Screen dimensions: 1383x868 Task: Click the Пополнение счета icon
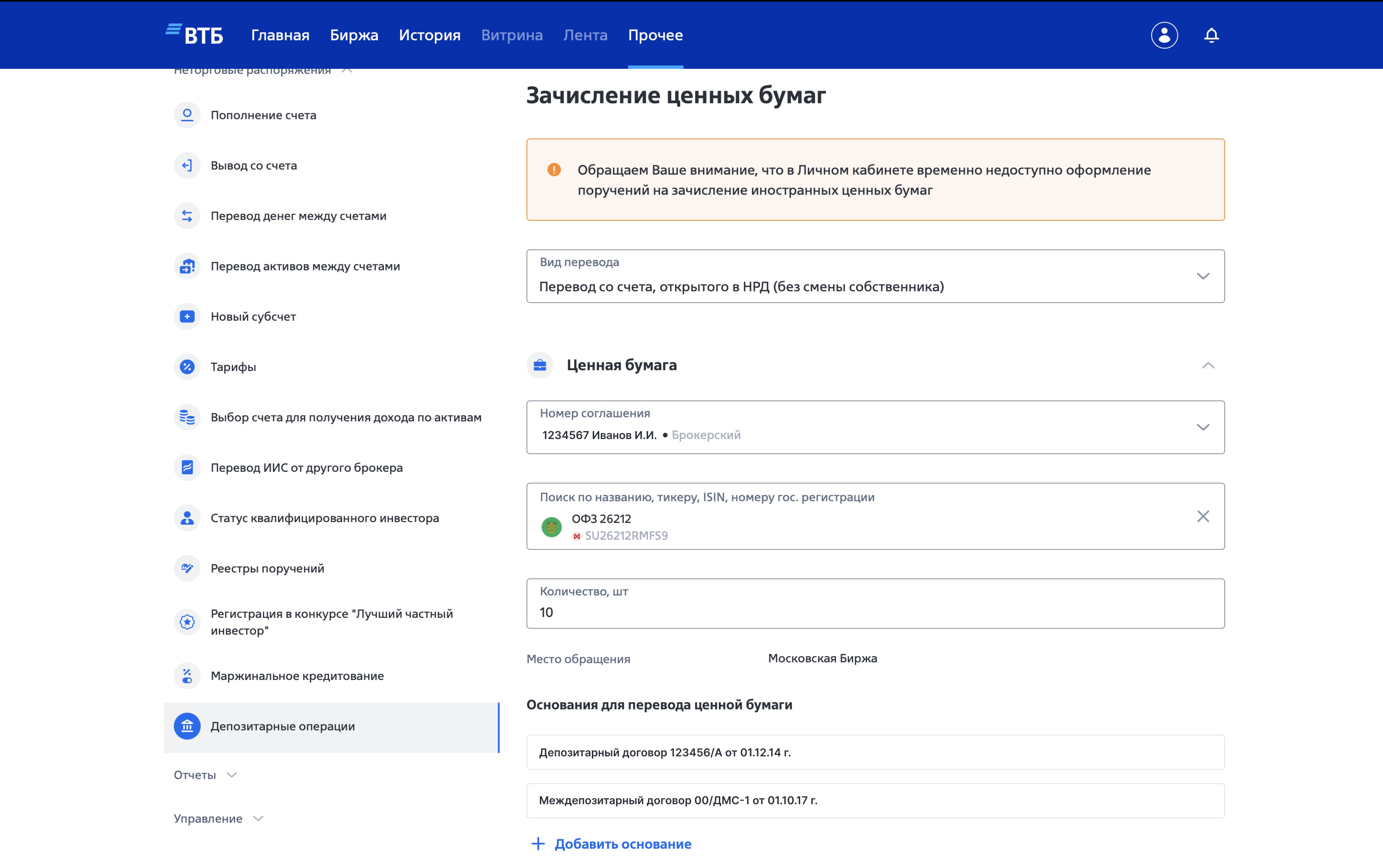point(187,115)
